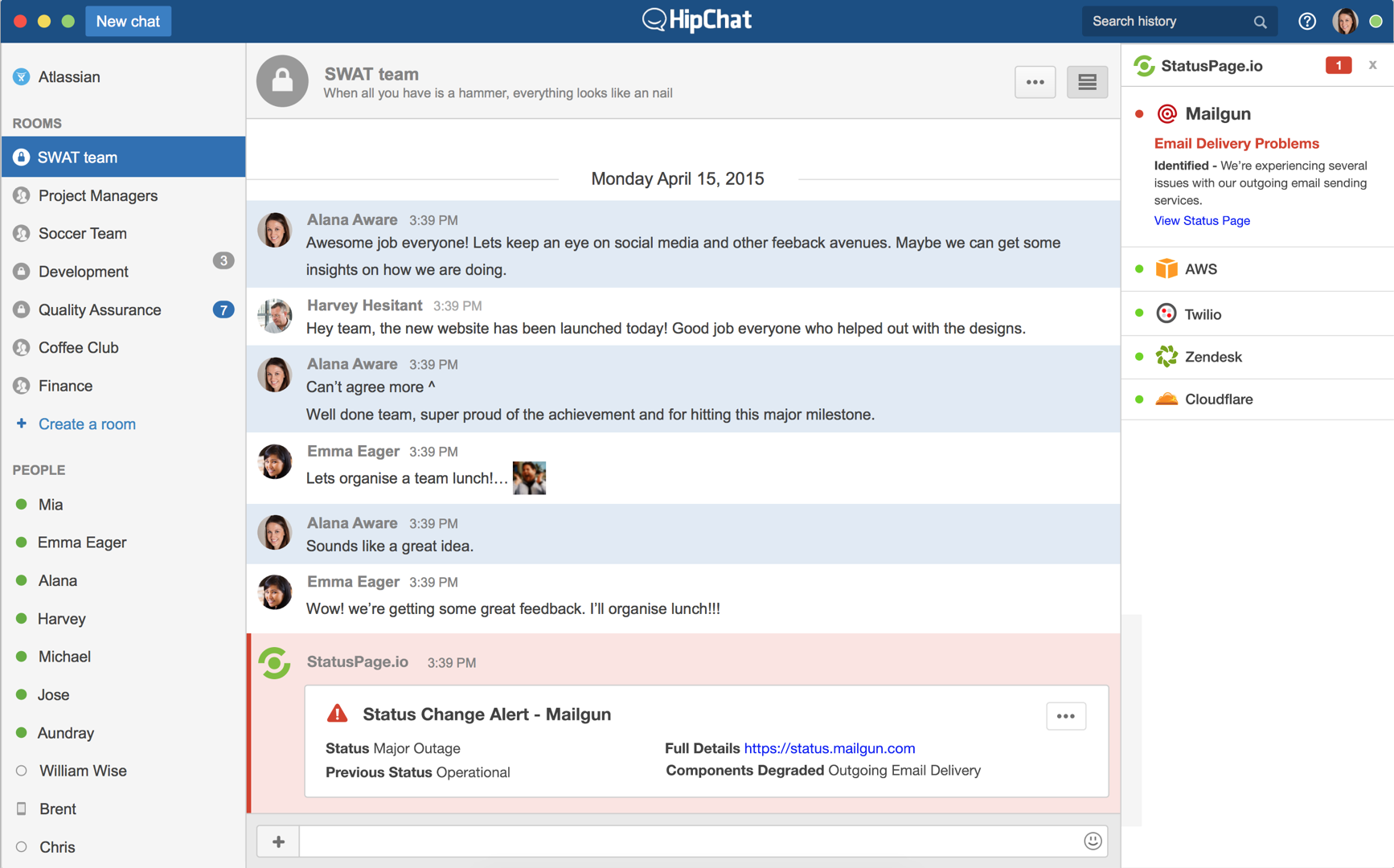This screenshot has height=868, width=1394.
Task: Switch to the Quality Assurance room
Action: 100,309
